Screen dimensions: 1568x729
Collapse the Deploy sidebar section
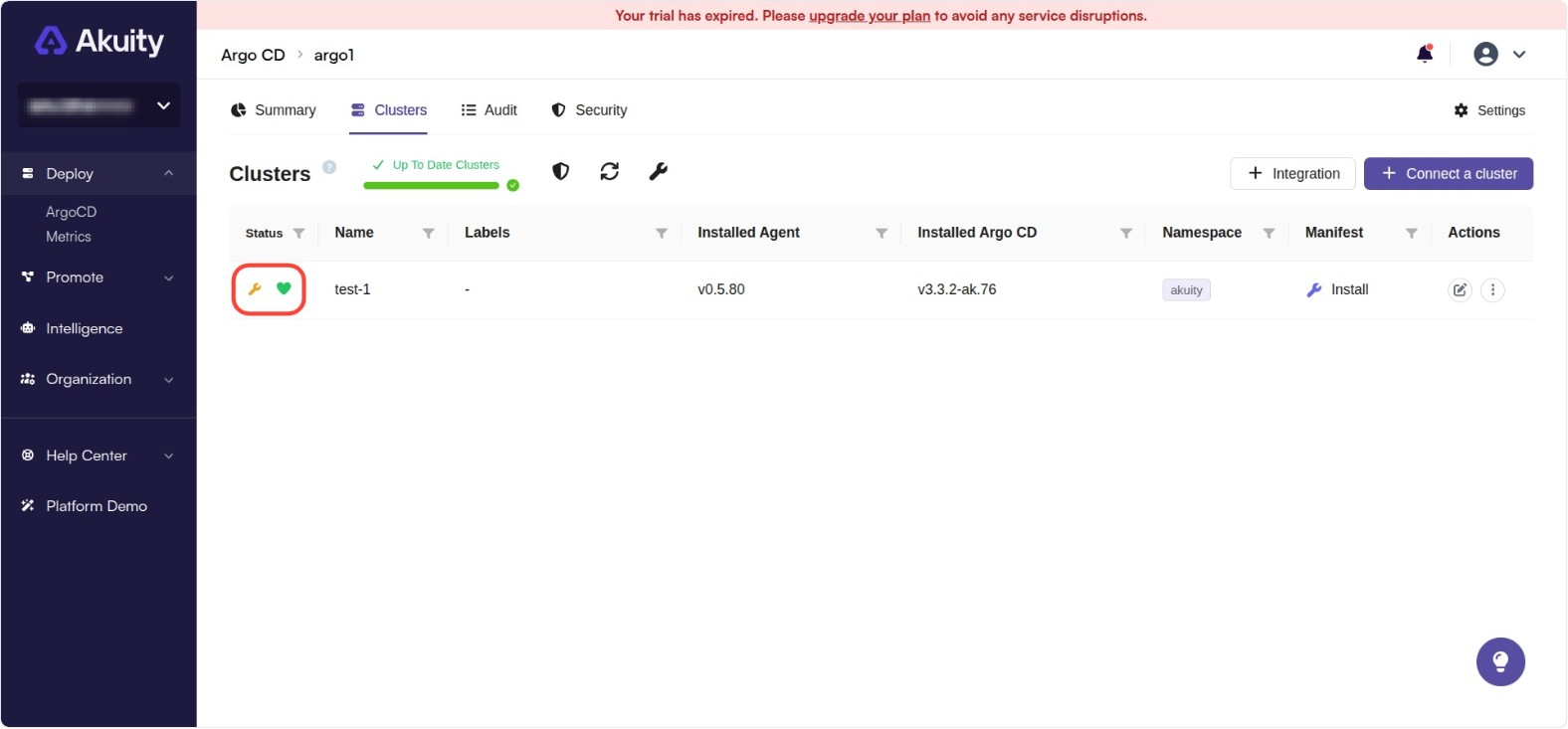pos(168,173)
